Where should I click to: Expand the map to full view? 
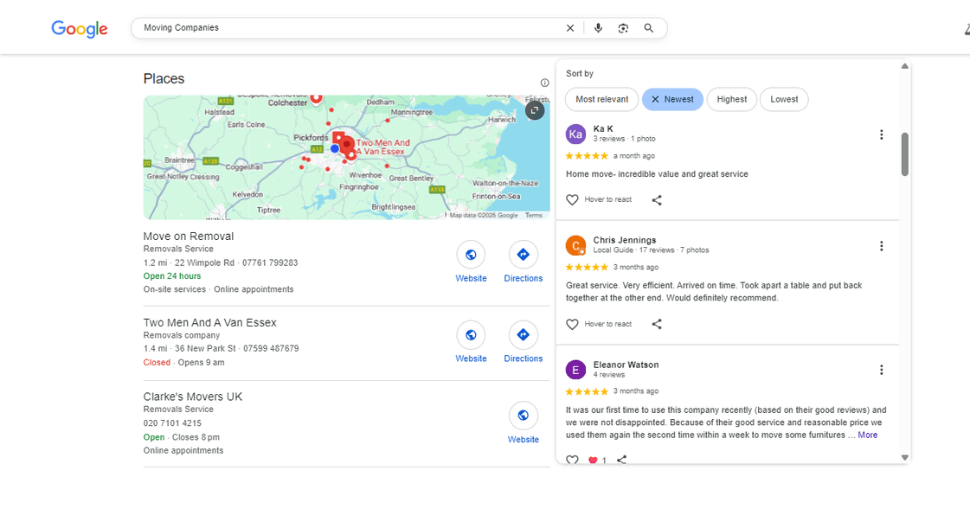pos(534,110)
